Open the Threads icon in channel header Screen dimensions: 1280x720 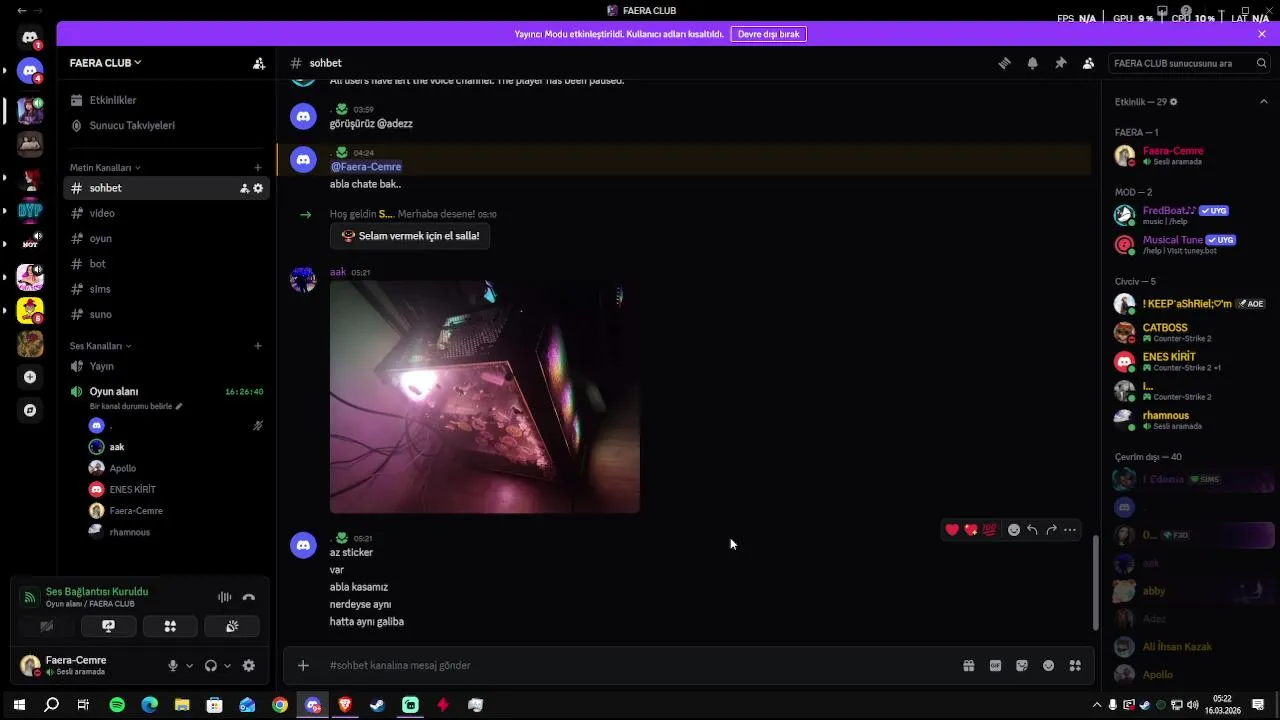(x=1004, y=63)
